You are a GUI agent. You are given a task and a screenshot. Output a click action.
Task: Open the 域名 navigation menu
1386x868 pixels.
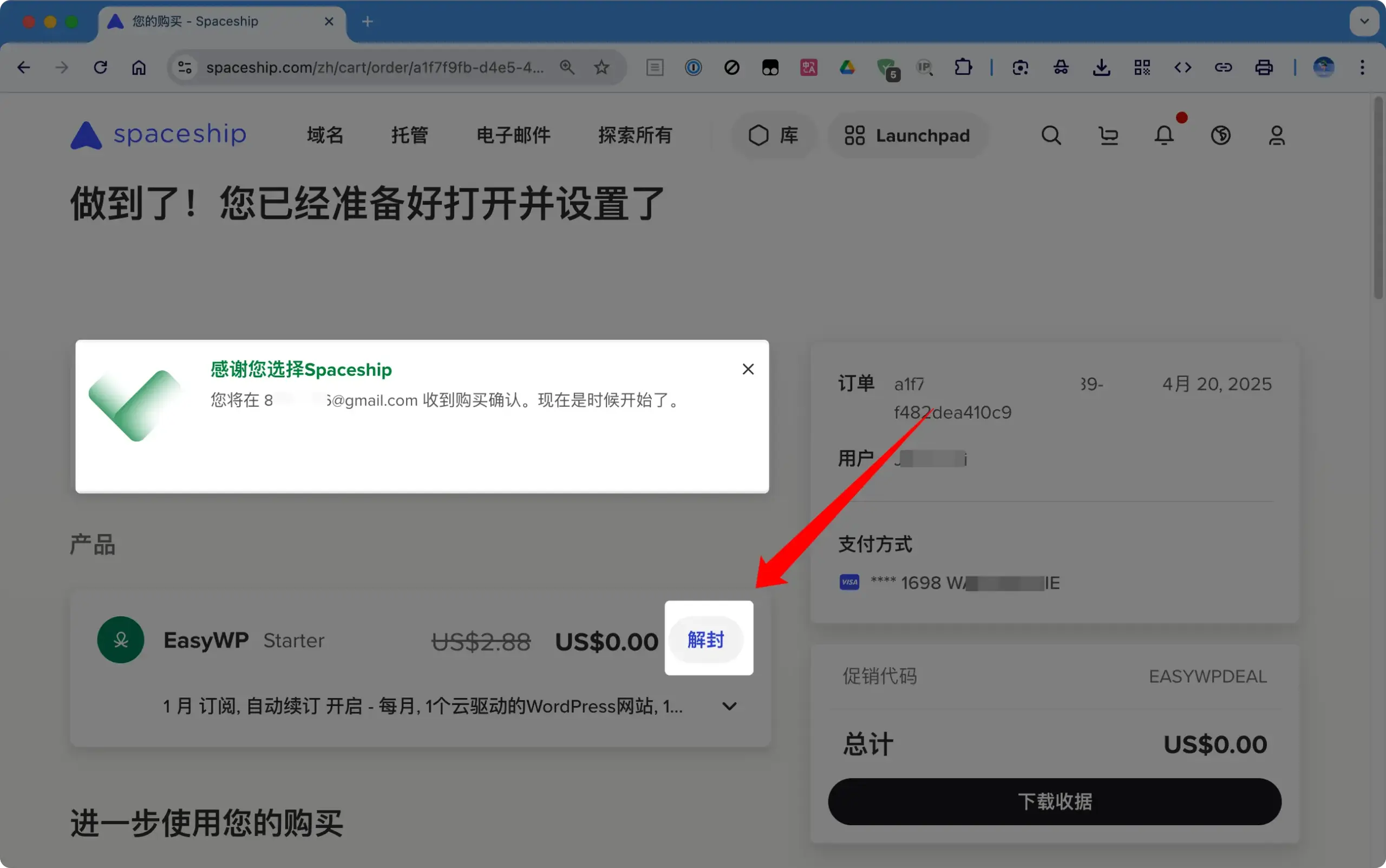325,135
